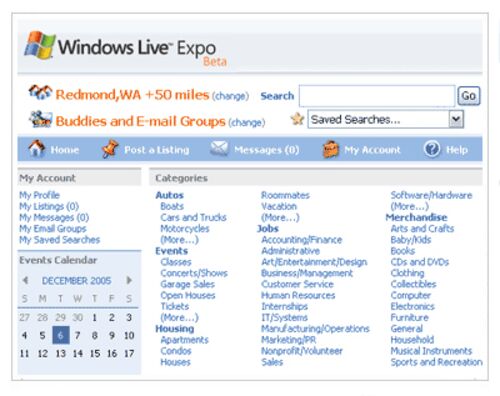Click the star icon beside Saved Searches
Image resolution: width=500 pixels, height=396 pixels.
(297, 119)
